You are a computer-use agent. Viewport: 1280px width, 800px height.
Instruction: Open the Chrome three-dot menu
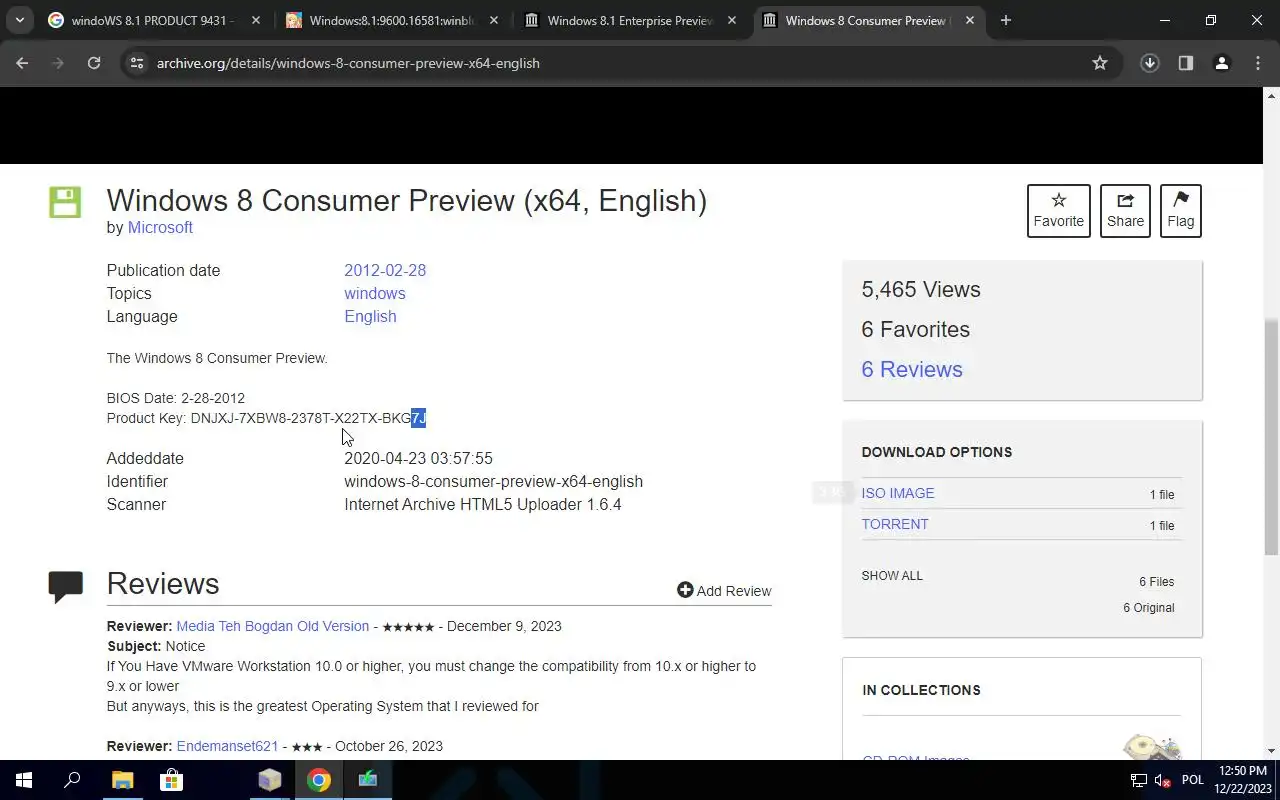(1257, 63)
